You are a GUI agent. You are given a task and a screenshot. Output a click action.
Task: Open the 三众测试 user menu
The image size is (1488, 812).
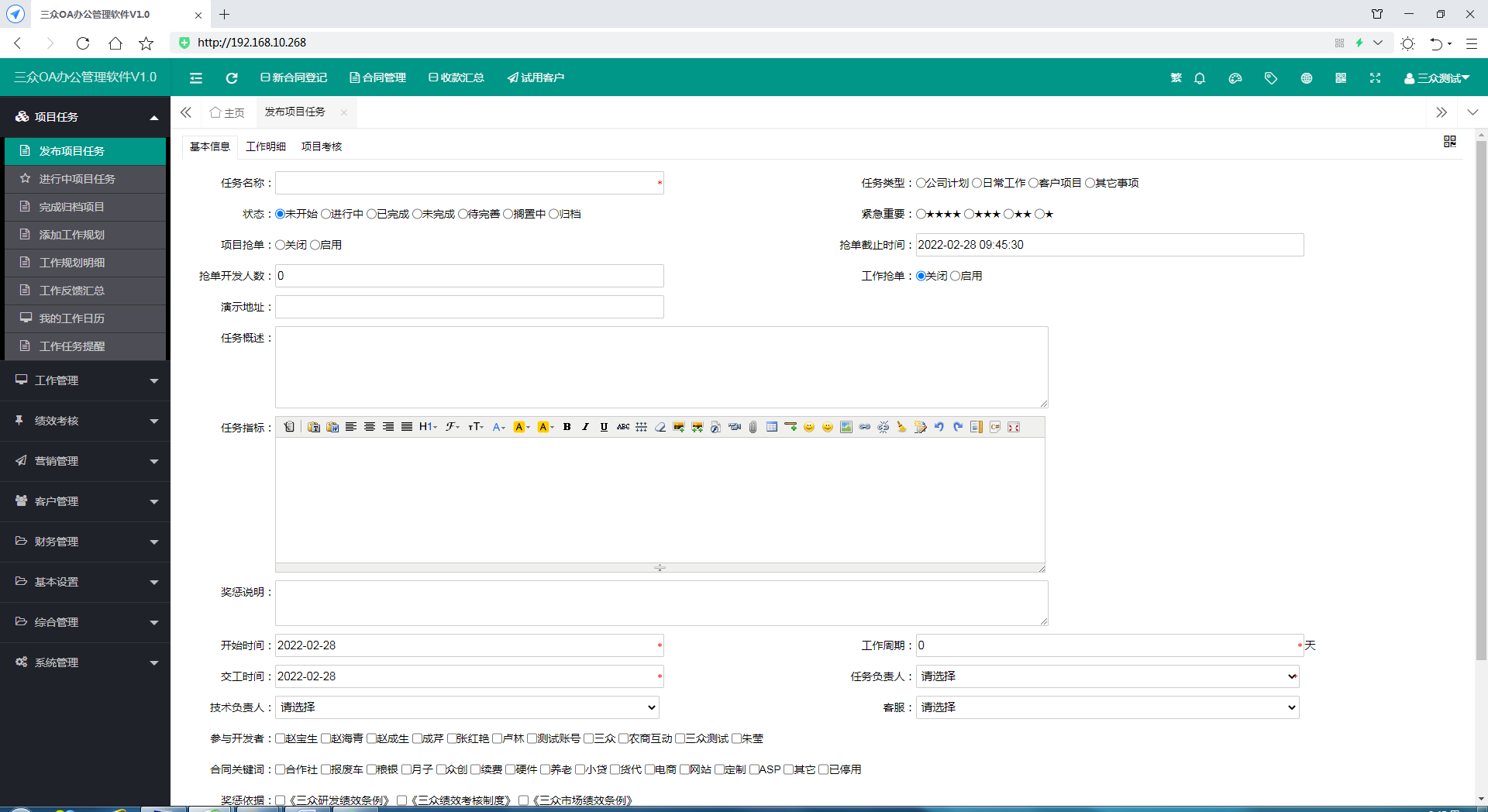[x=1437, y=77]
